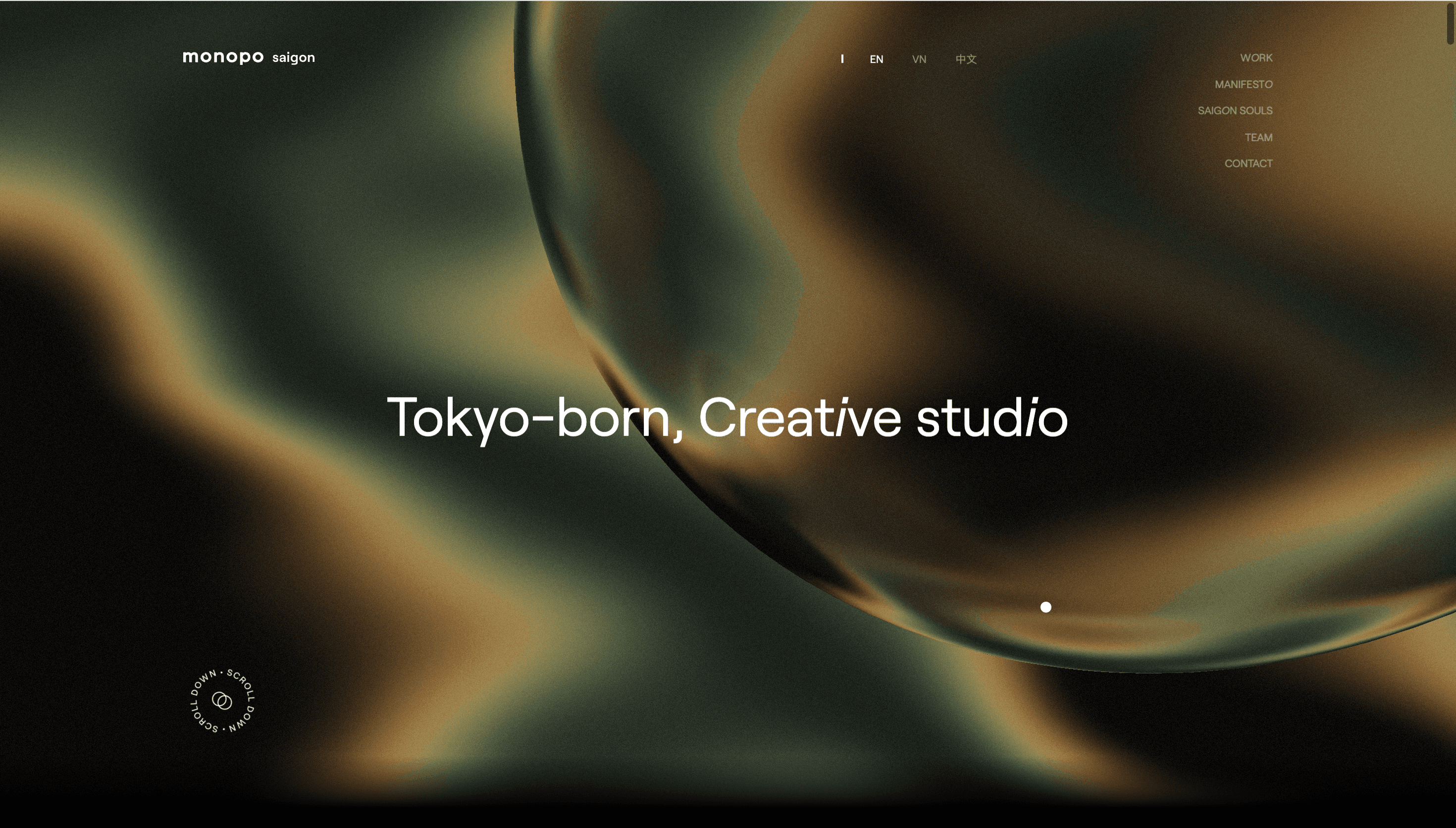Expand the right-side navigation list

coord(1248,110)
